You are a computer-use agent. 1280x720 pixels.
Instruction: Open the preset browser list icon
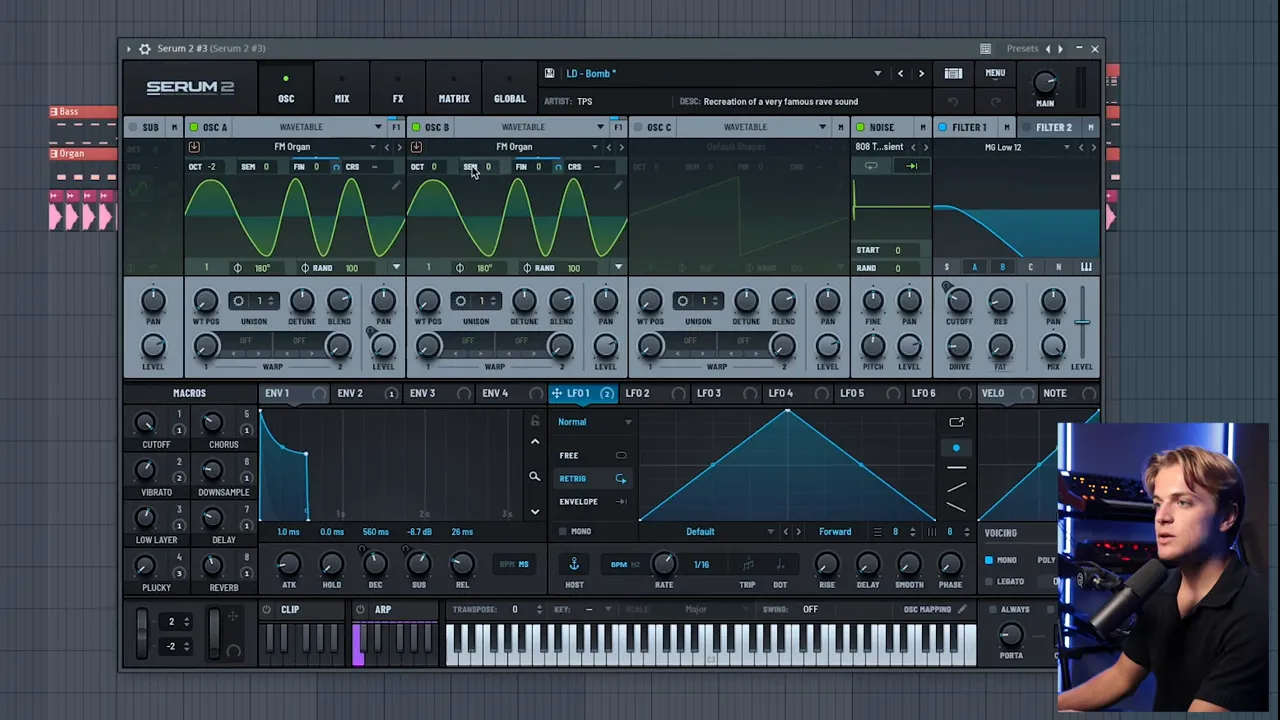pos(953,73)
